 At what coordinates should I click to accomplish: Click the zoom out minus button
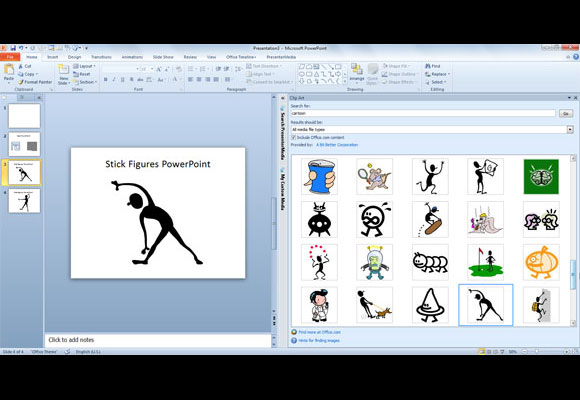click(x=525, y=352)
